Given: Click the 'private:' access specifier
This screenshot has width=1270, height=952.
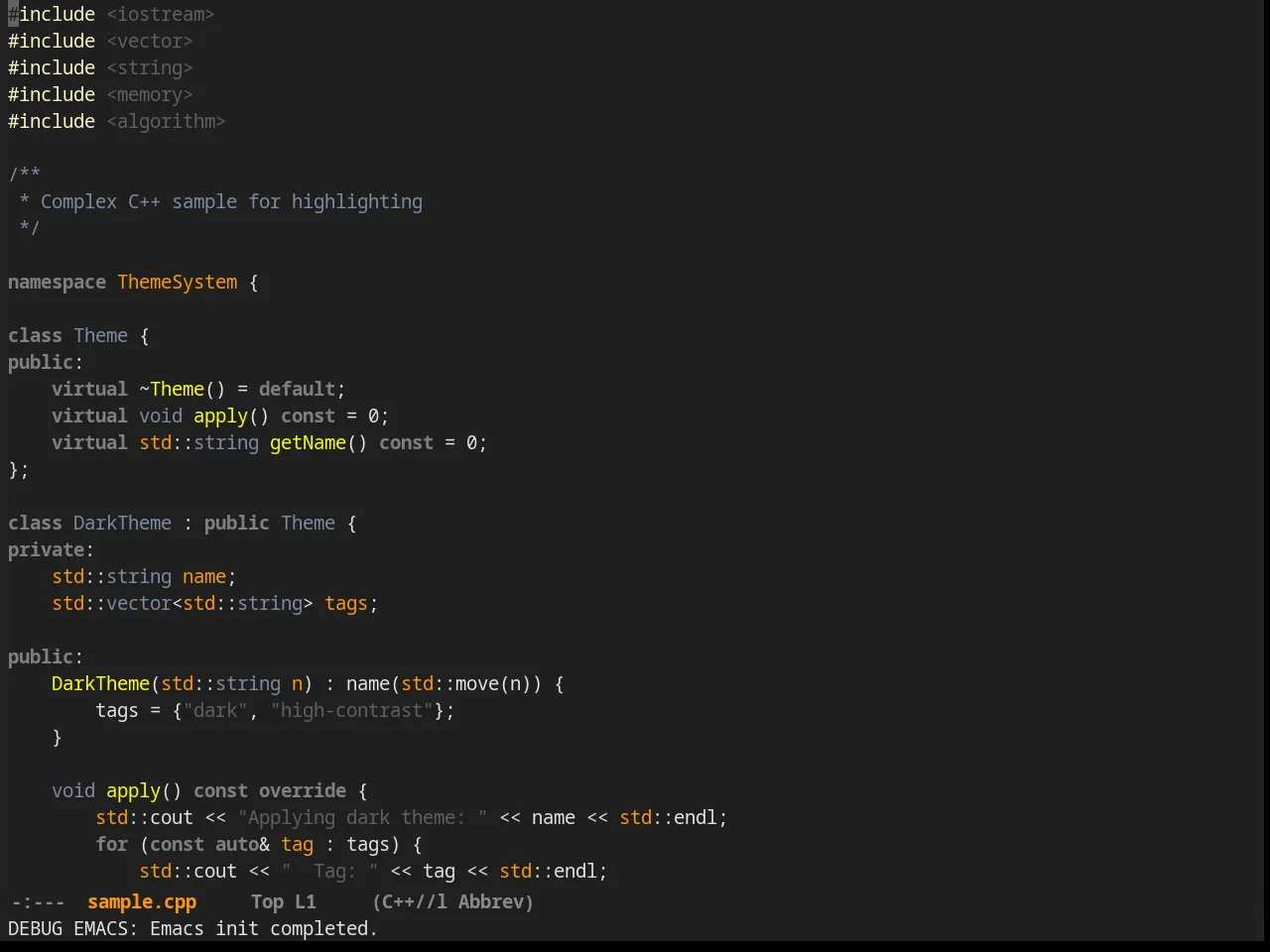Looking at the screenshot, I should 52,549.
